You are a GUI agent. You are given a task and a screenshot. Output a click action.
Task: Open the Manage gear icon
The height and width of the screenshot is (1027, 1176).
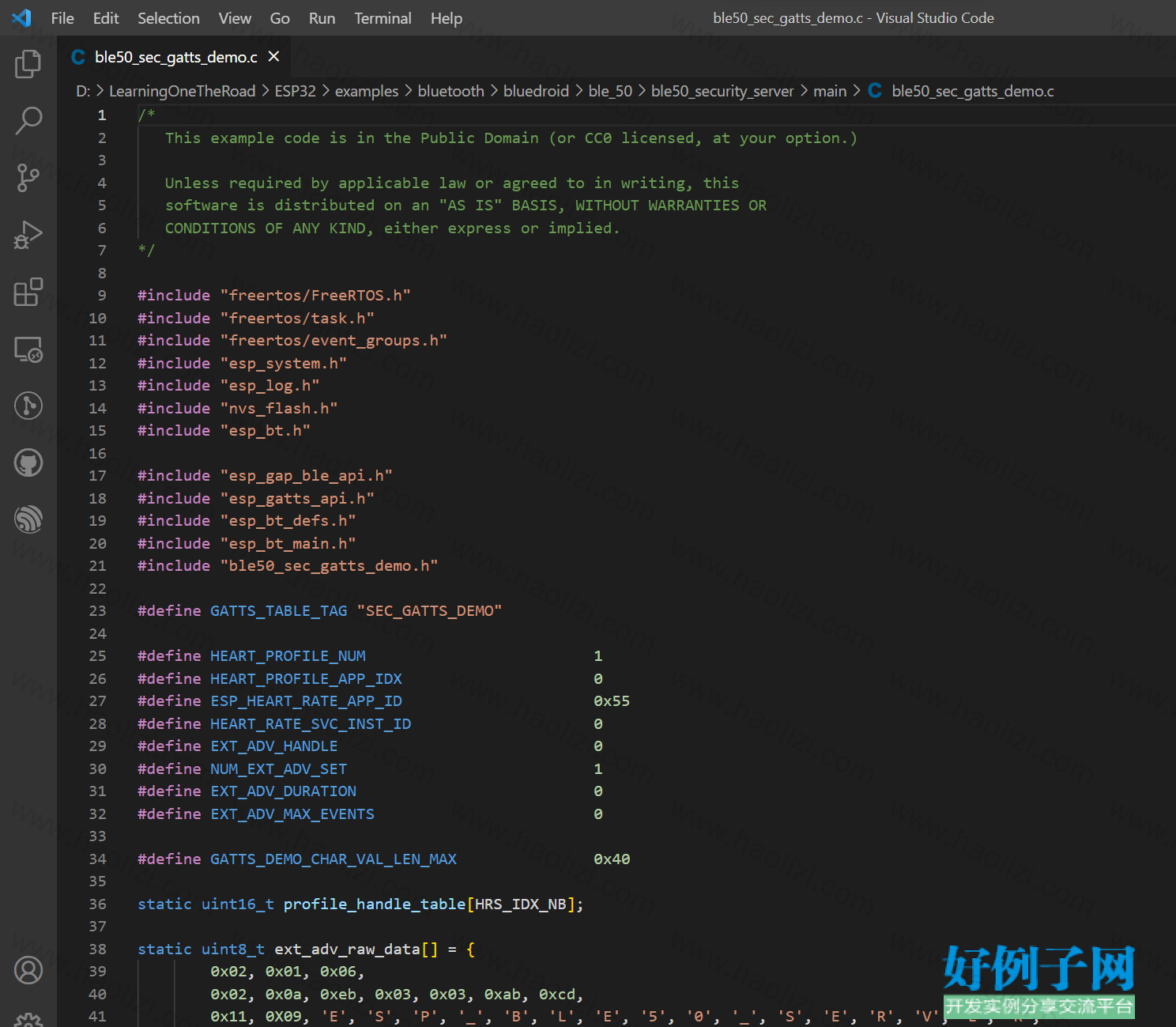[28, 1021]
